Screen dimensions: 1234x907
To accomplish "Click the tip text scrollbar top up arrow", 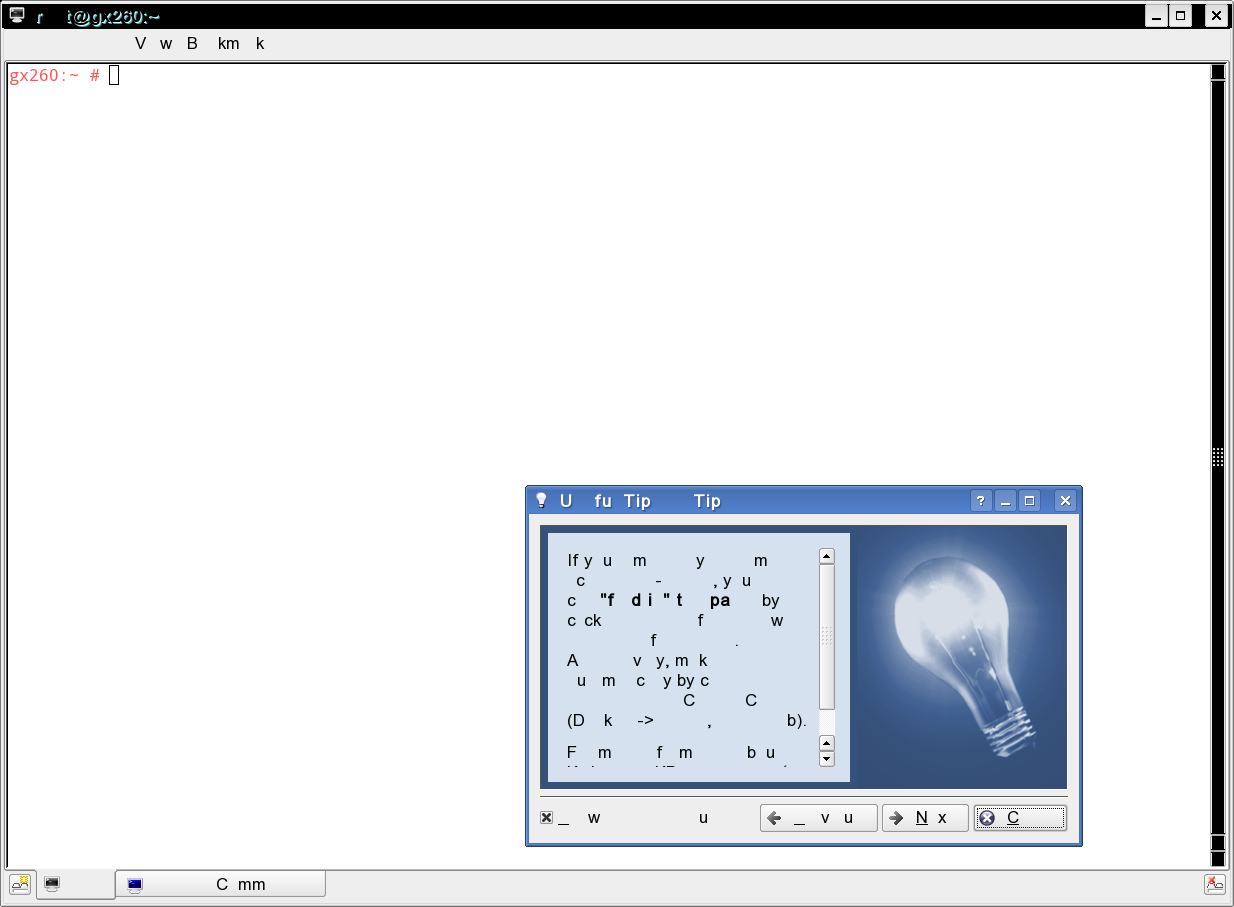I will point(827,556).
